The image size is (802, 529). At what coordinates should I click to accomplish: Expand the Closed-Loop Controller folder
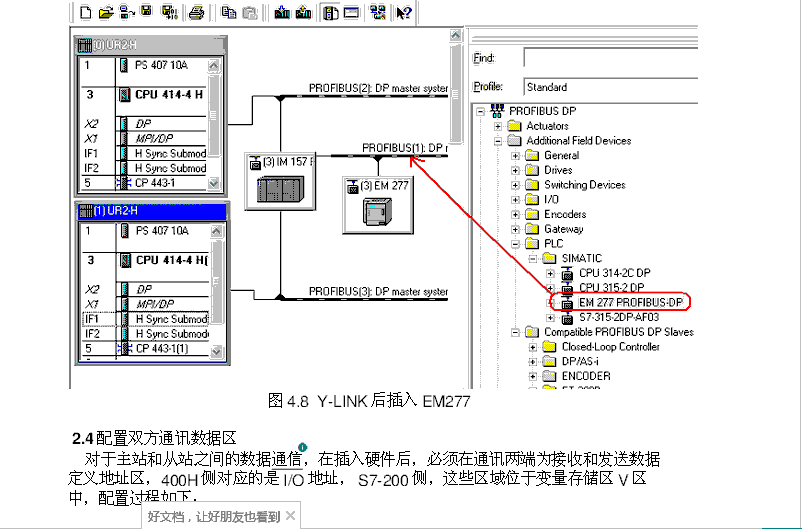coord(532,347)
